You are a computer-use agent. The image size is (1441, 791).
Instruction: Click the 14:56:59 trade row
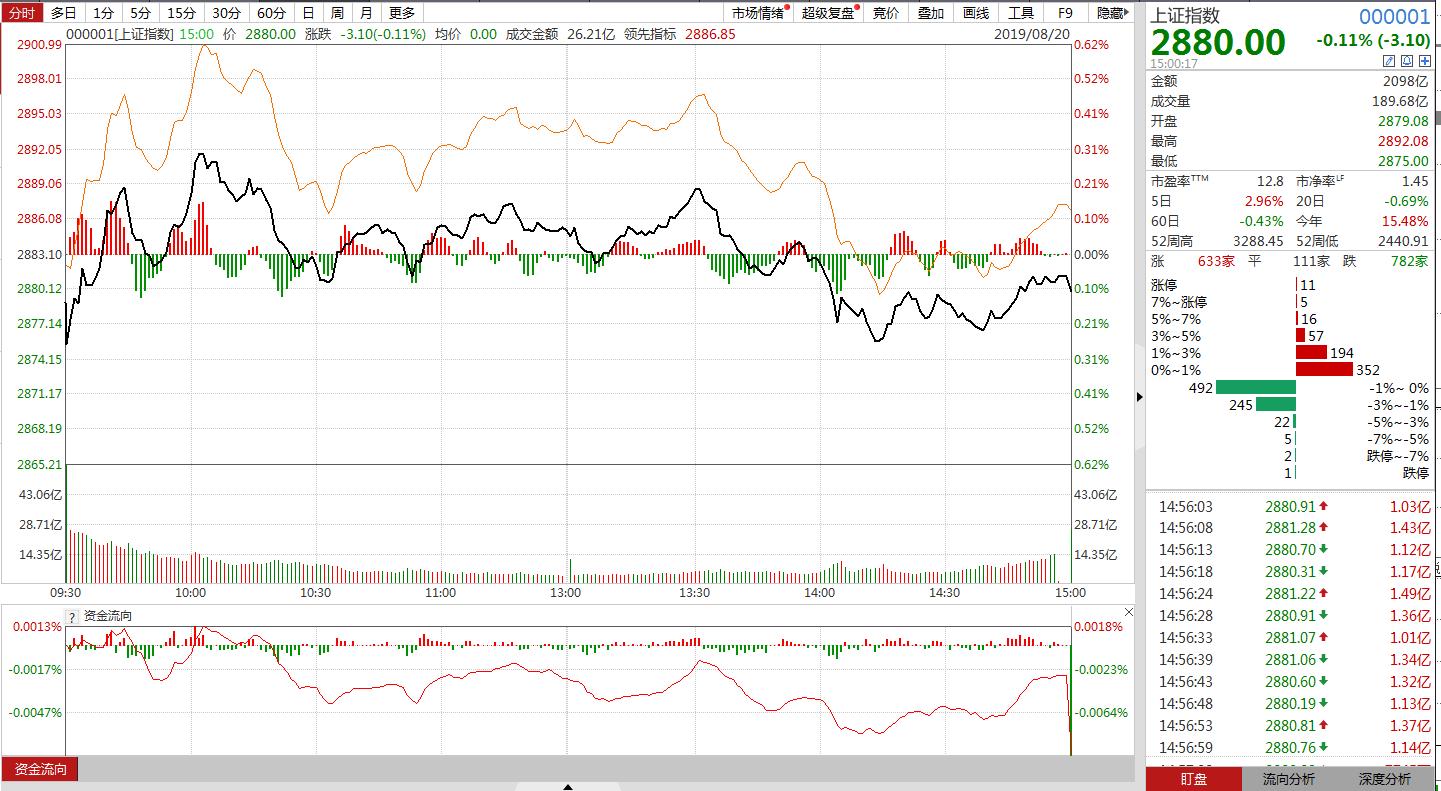point(1290,747)
